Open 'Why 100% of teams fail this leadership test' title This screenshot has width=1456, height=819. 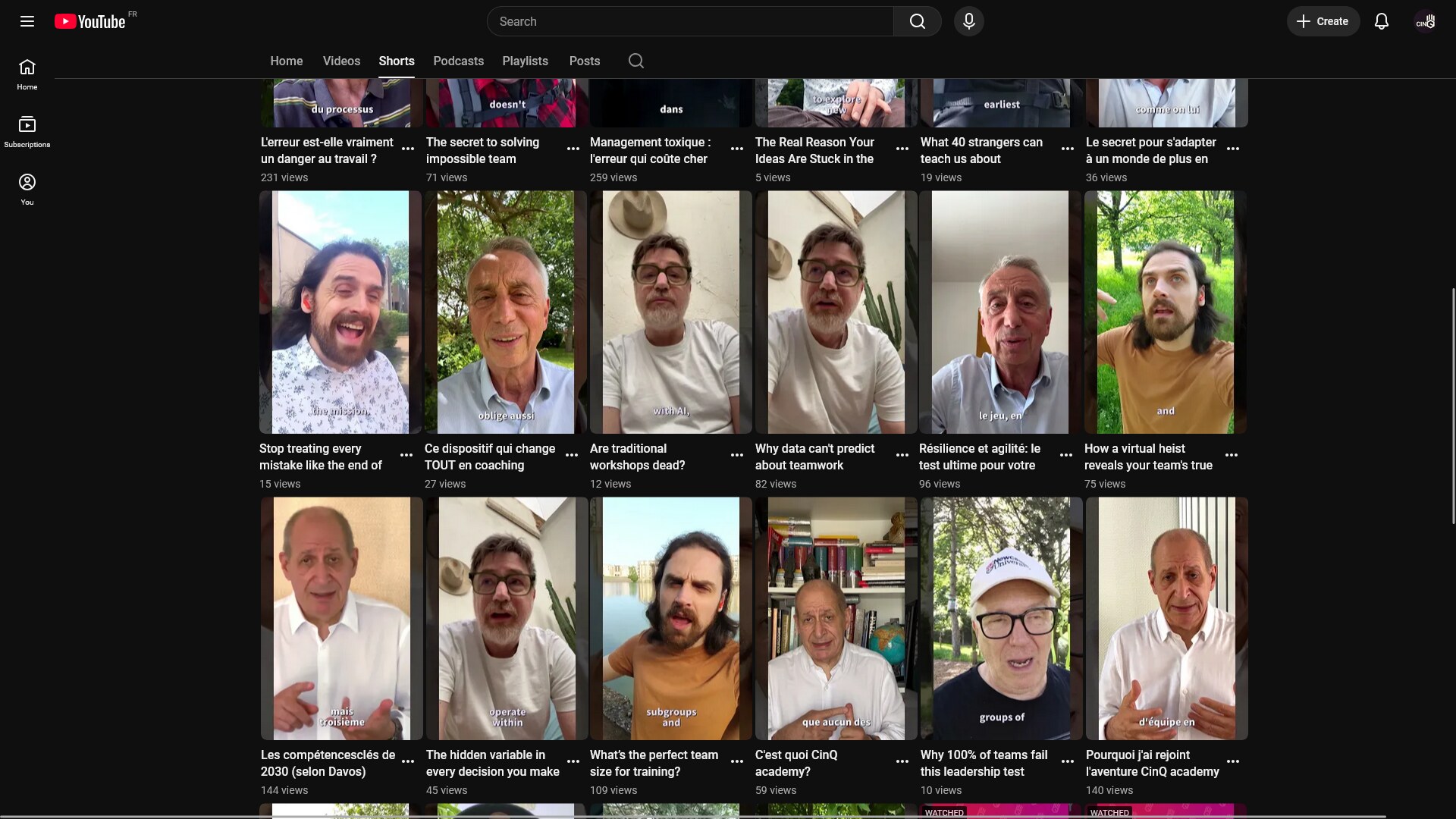[984, 763]
